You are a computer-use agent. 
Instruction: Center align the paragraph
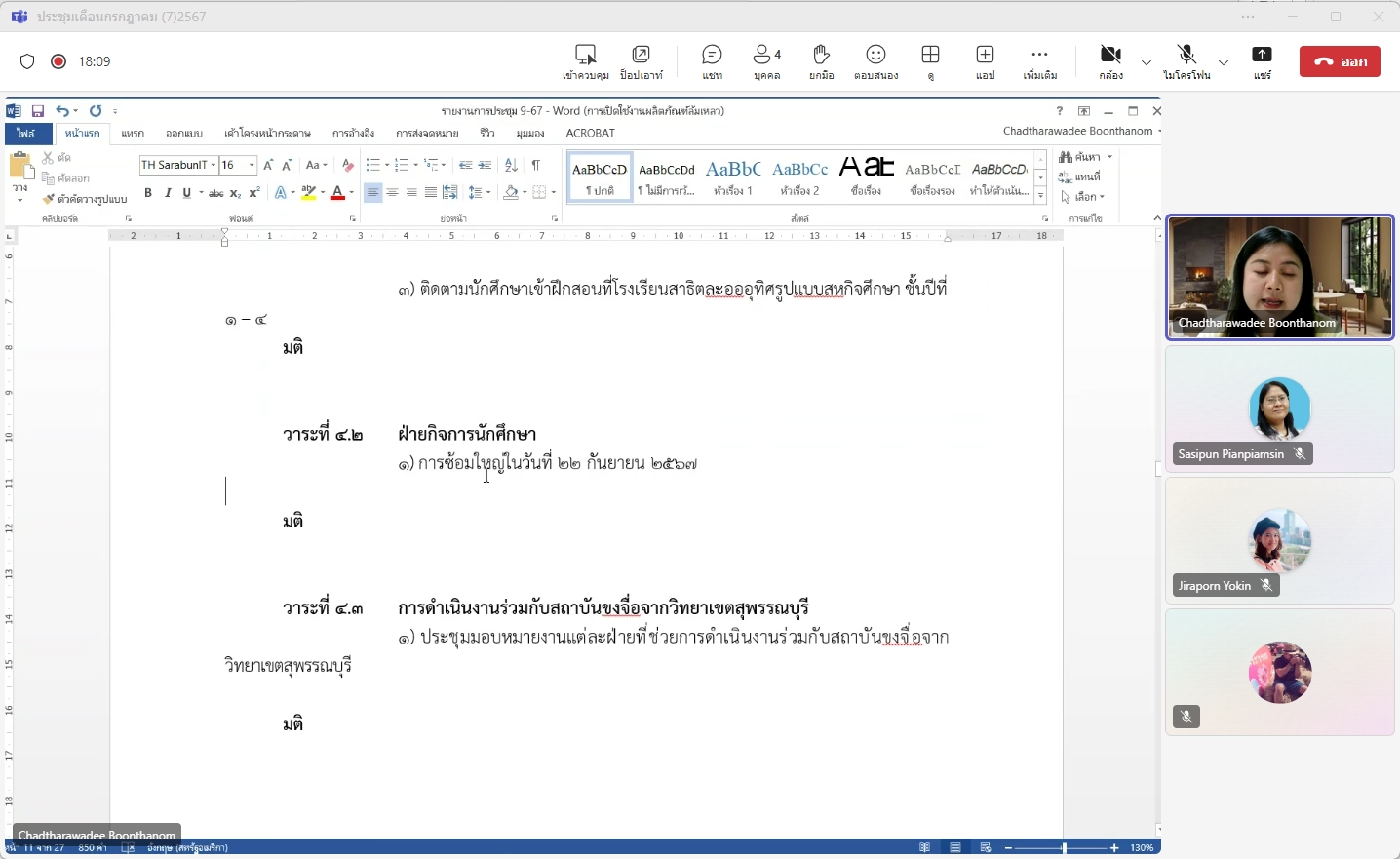(392, 193)
